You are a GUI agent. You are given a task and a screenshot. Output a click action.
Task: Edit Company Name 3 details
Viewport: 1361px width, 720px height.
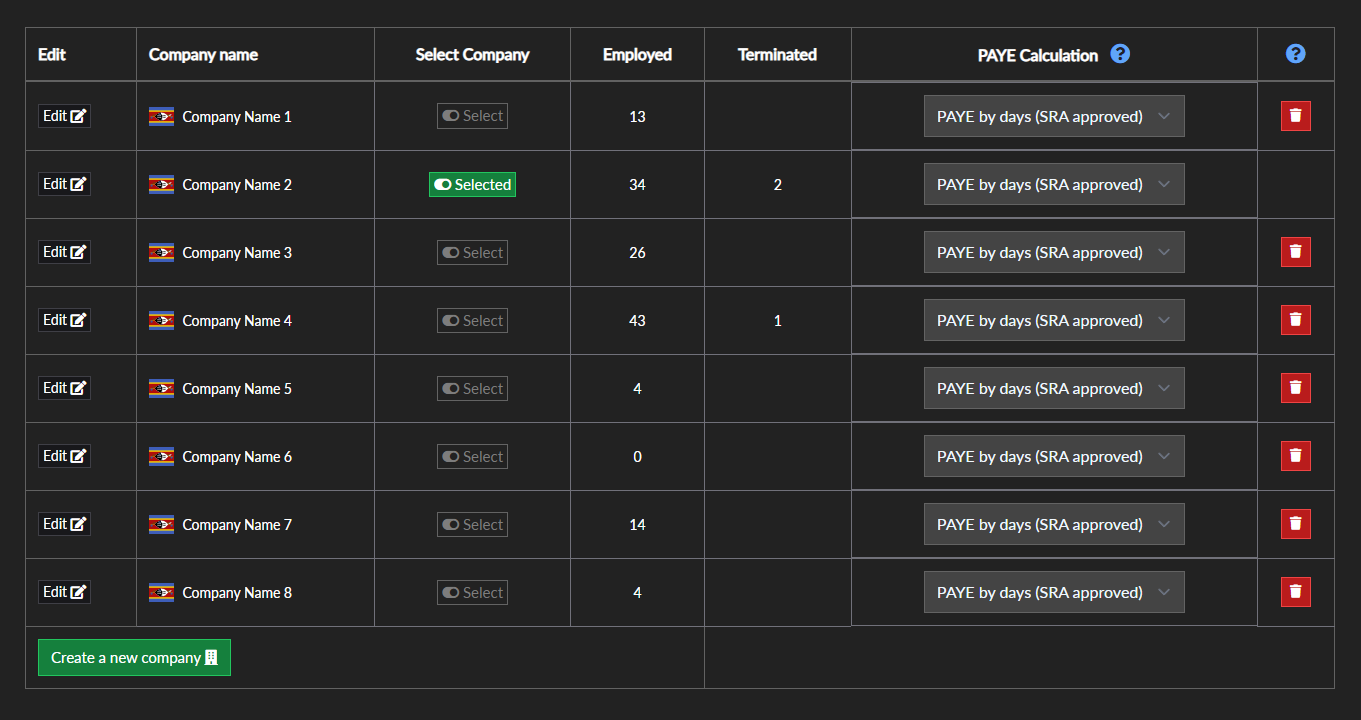(x=64, y=252)
